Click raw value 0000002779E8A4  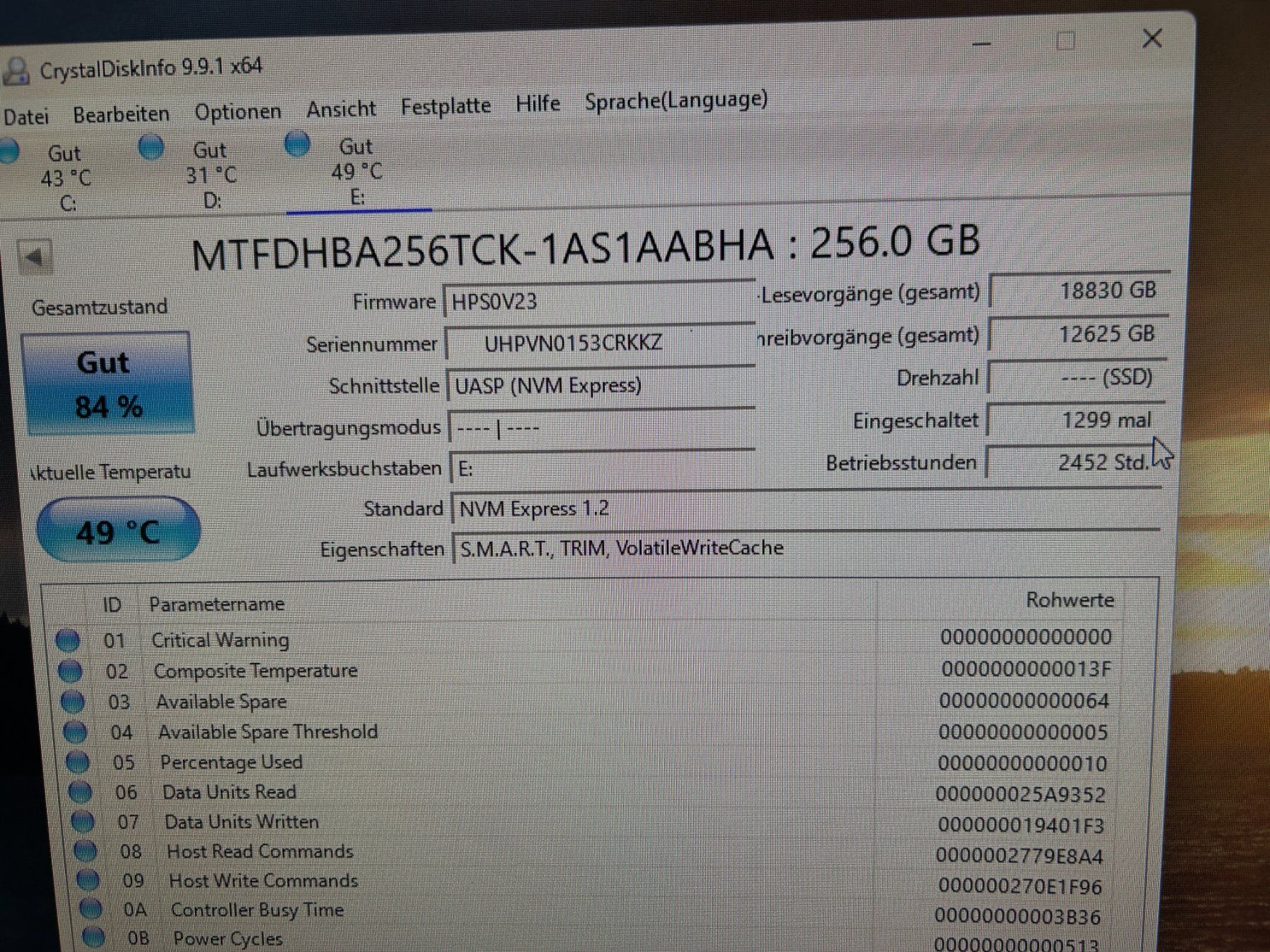pos(1020,856)
